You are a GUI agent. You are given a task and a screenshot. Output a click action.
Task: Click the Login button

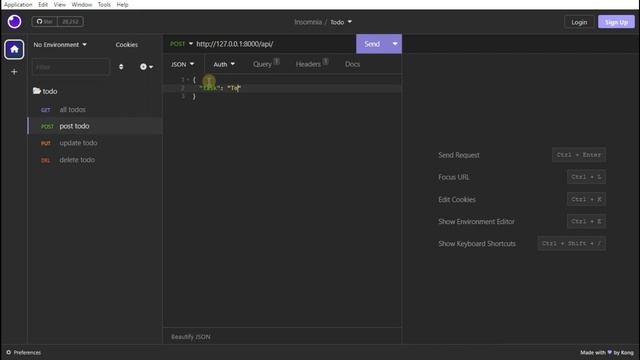[x=579, y=22]
